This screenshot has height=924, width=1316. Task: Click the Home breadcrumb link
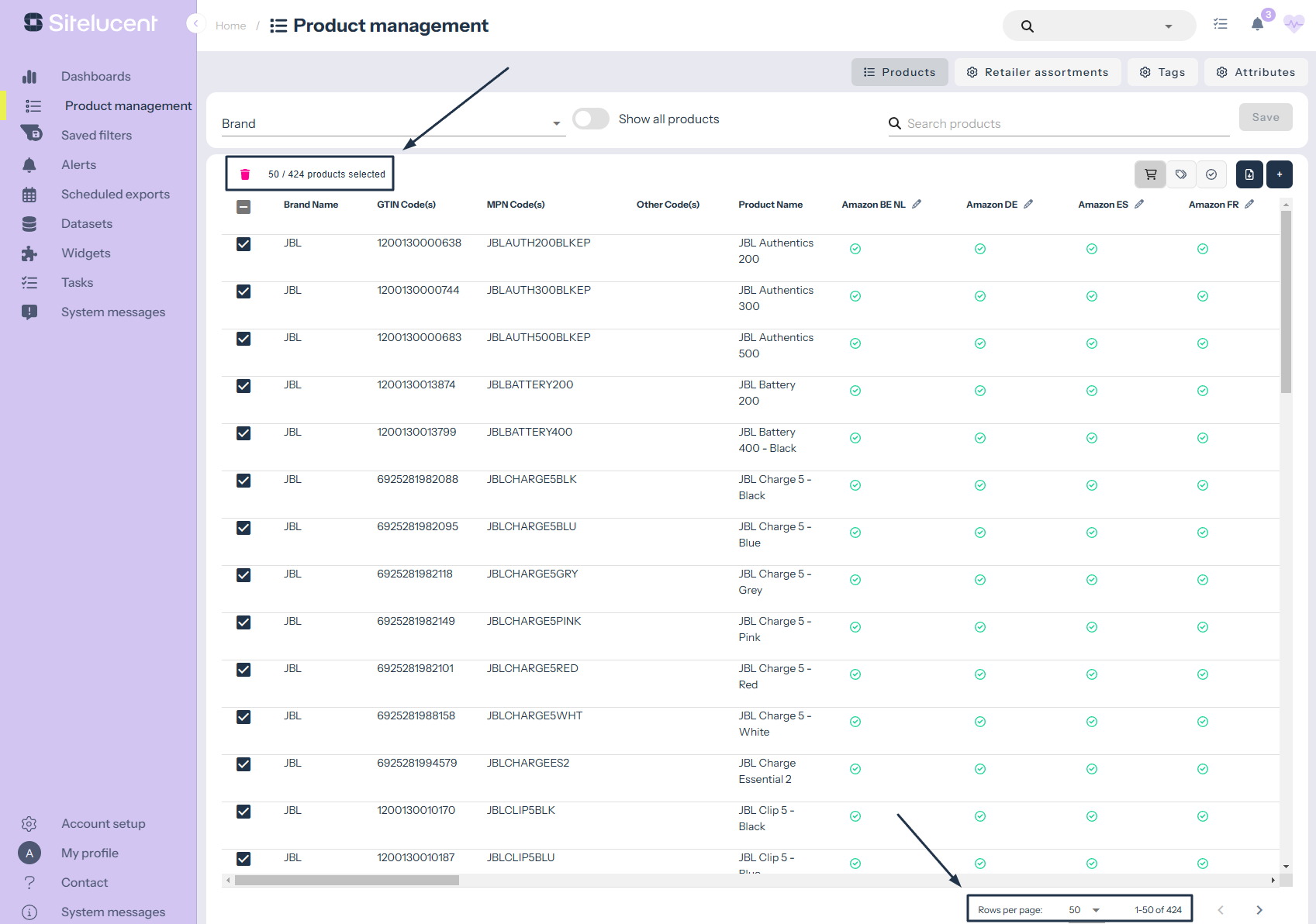[x=230, y=26]
